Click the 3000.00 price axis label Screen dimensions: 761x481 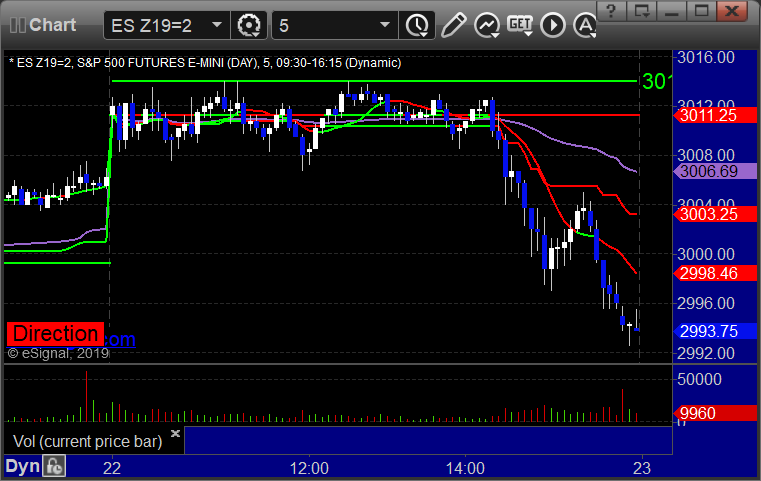pos(706,254)
